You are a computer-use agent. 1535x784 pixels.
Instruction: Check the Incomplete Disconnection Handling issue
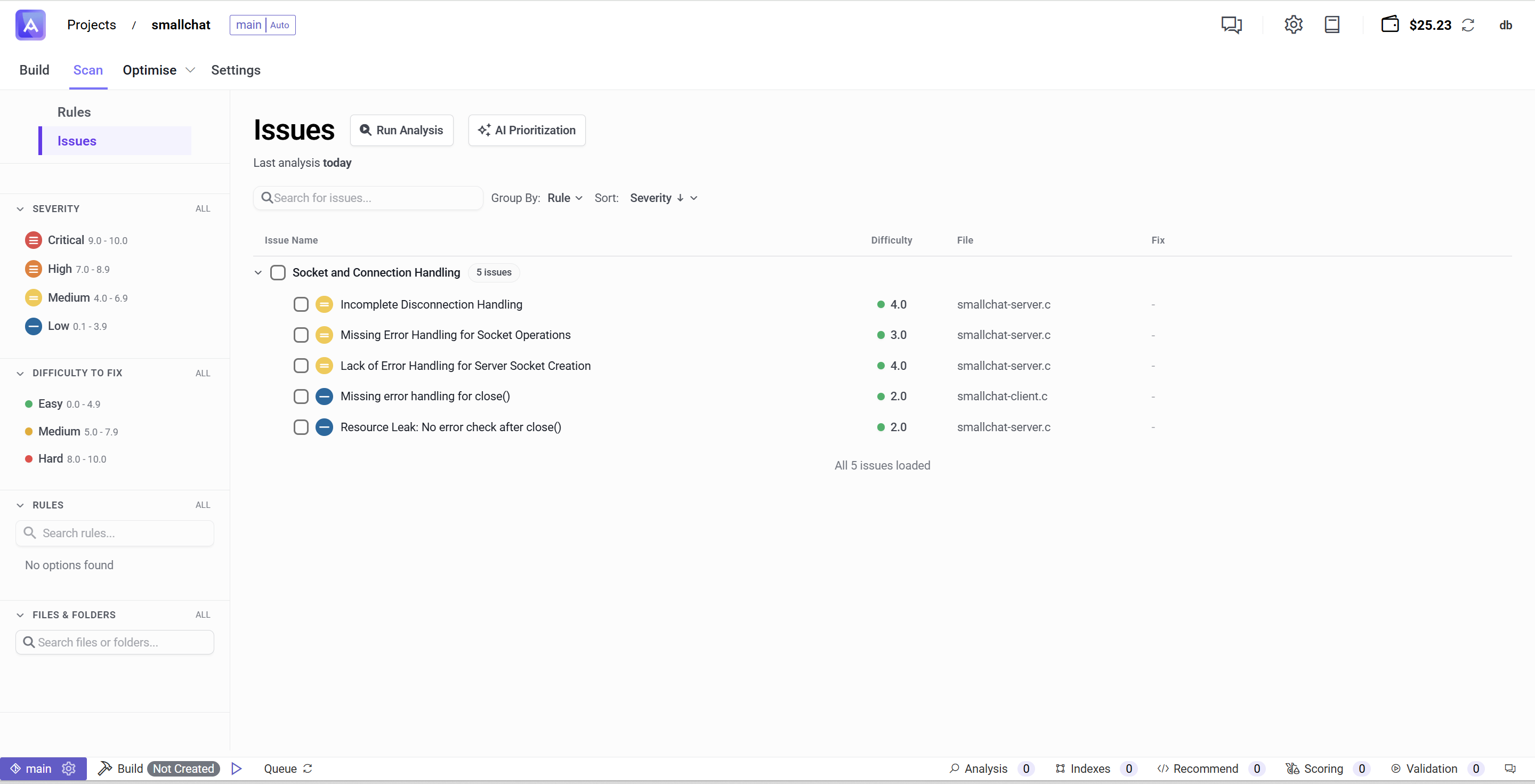click(301, 304)
